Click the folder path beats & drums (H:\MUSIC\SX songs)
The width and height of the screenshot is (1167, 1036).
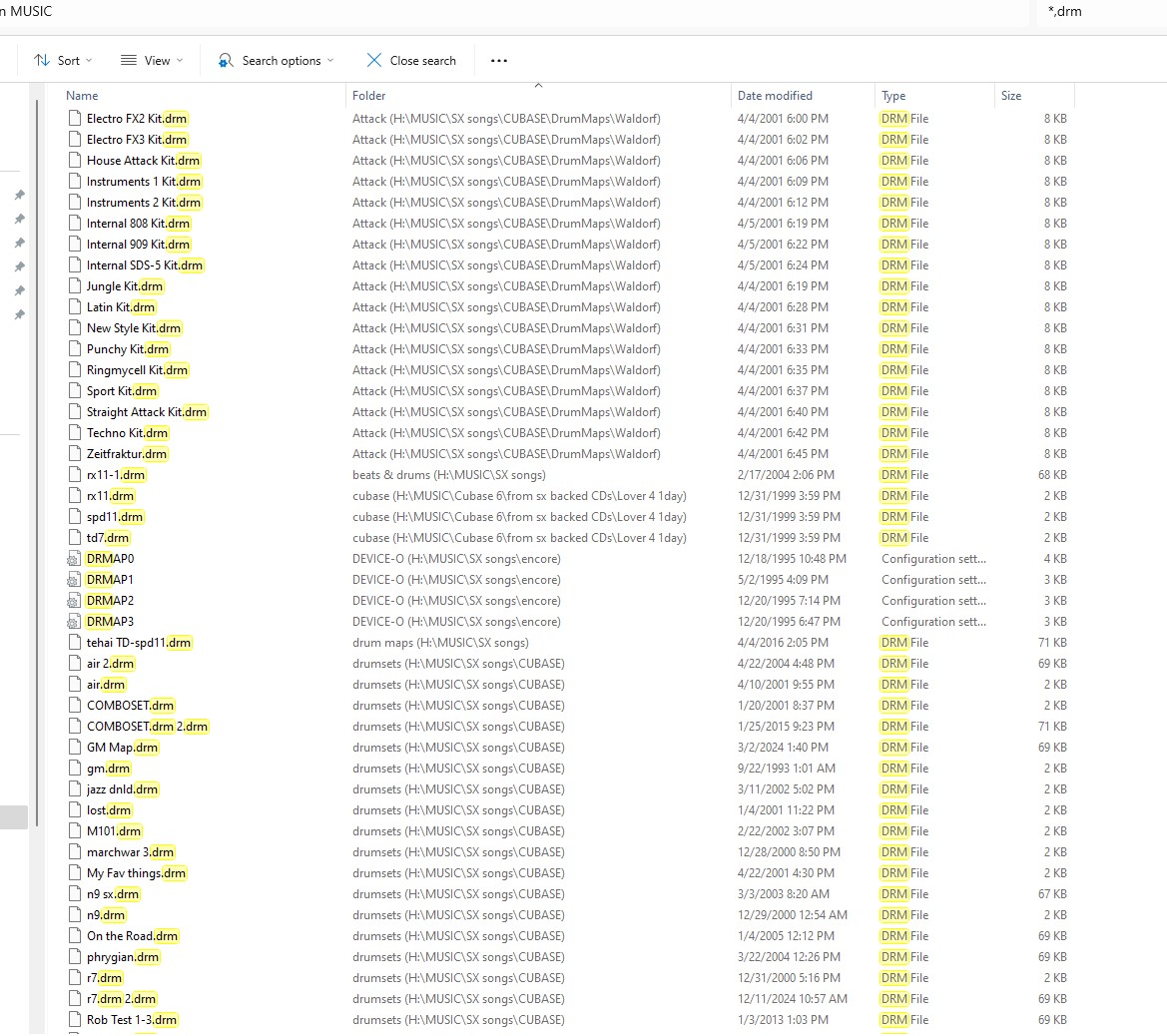click(449, 474)
